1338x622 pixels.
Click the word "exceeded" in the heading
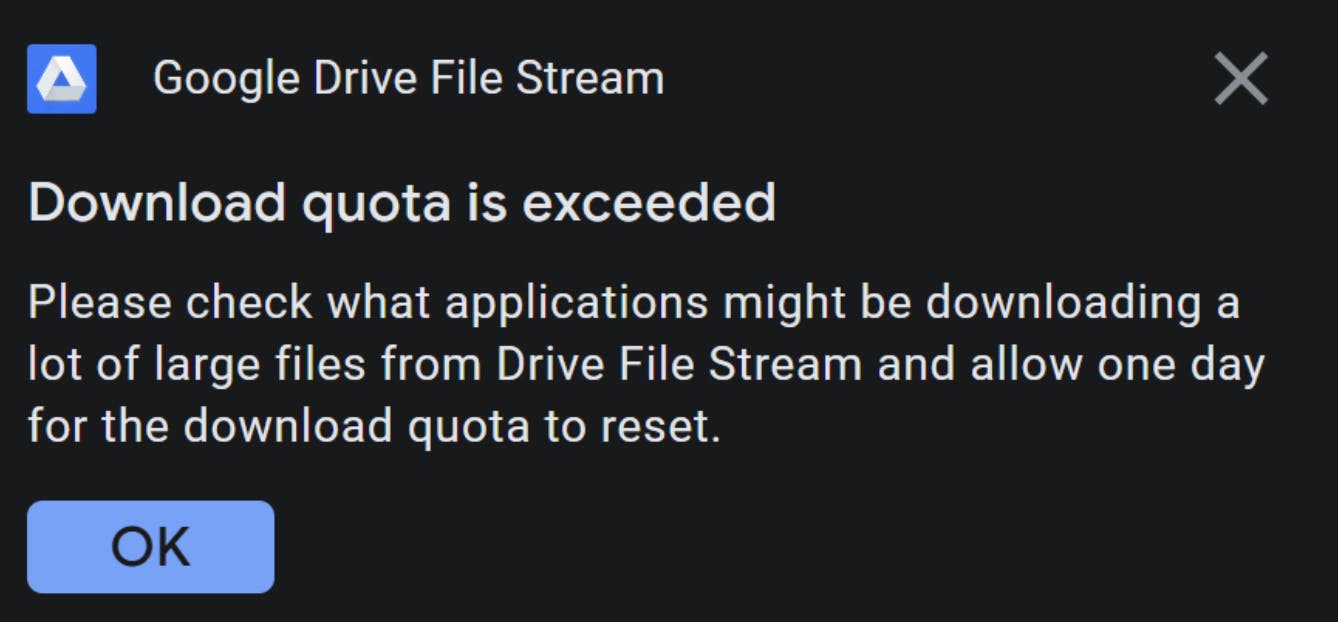(649, 203)
